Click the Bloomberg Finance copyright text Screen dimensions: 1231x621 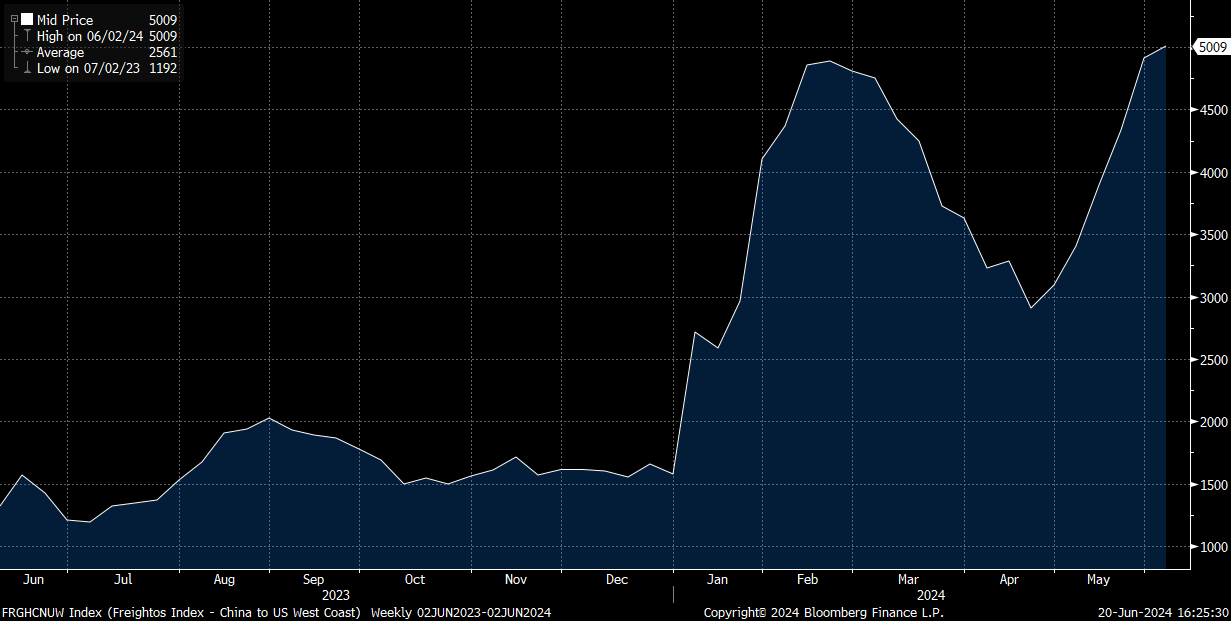(823, 612)
